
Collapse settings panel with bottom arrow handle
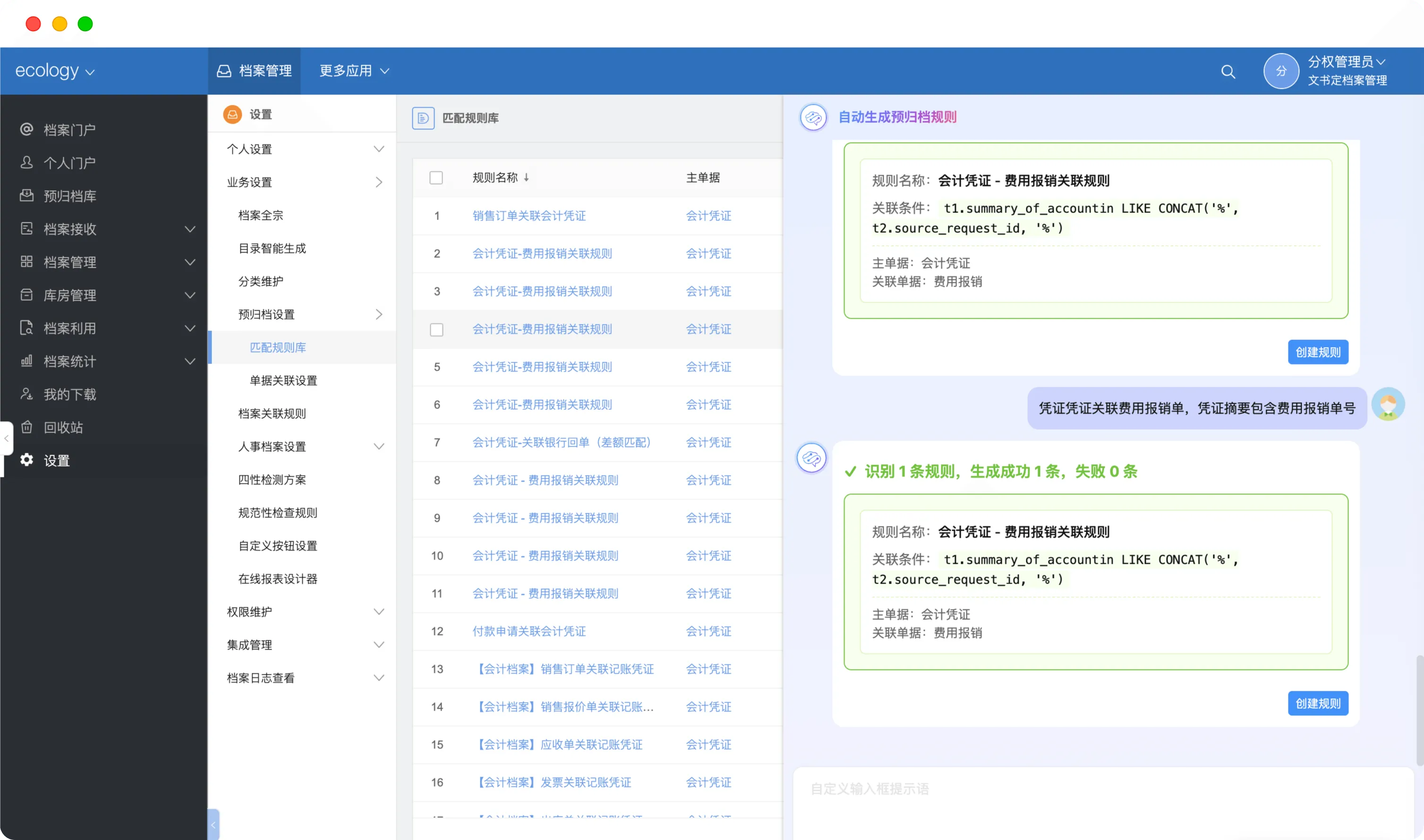tap(213, 825)
